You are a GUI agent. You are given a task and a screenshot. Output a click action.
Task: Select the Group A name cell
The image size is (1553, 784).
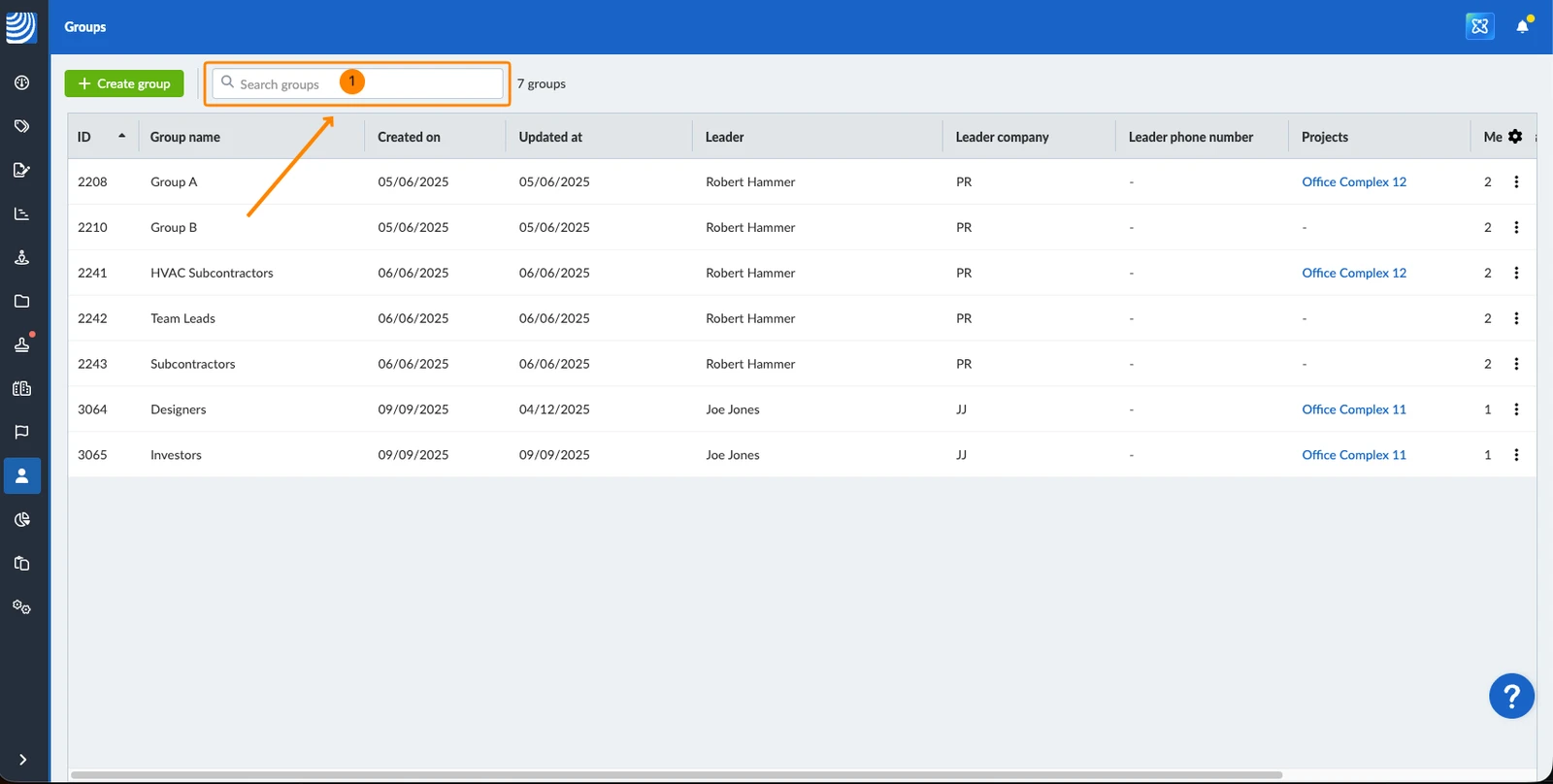tap(174, 181)
